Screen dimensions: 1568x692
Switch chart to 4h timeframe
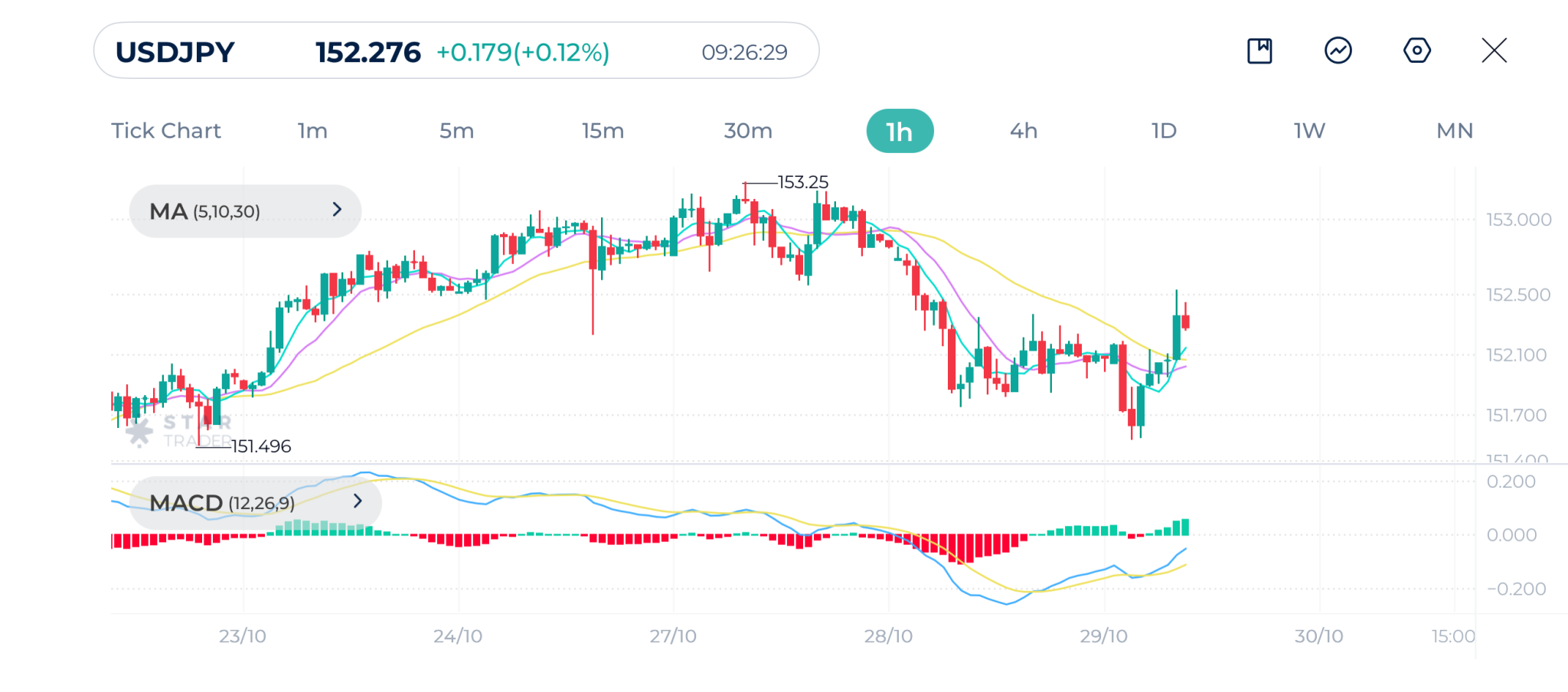coord(1024,131)
